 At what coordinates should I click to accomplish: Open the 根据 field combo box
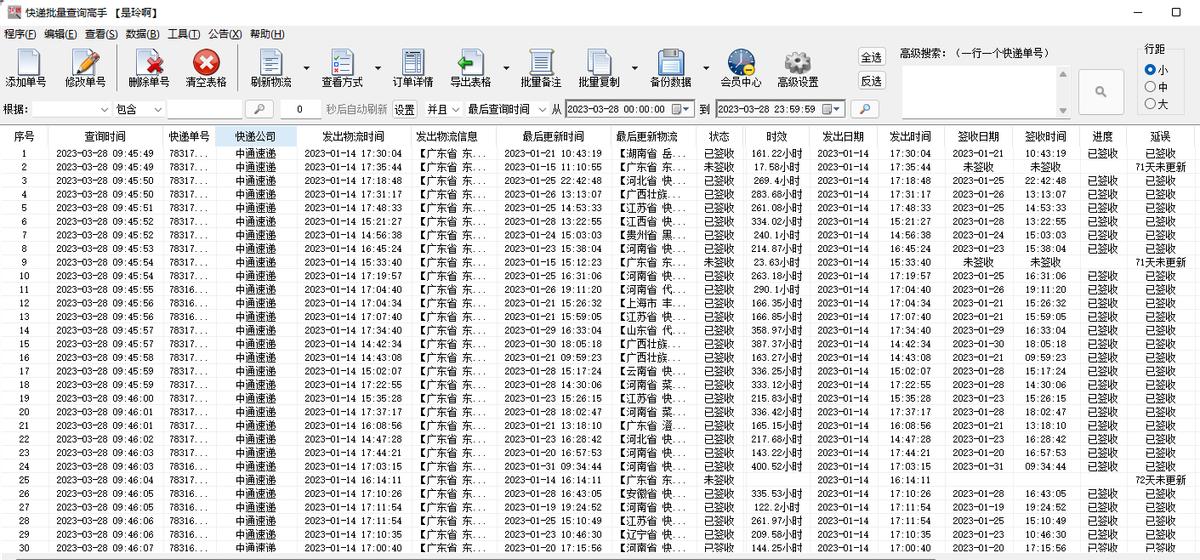(70, 109)
